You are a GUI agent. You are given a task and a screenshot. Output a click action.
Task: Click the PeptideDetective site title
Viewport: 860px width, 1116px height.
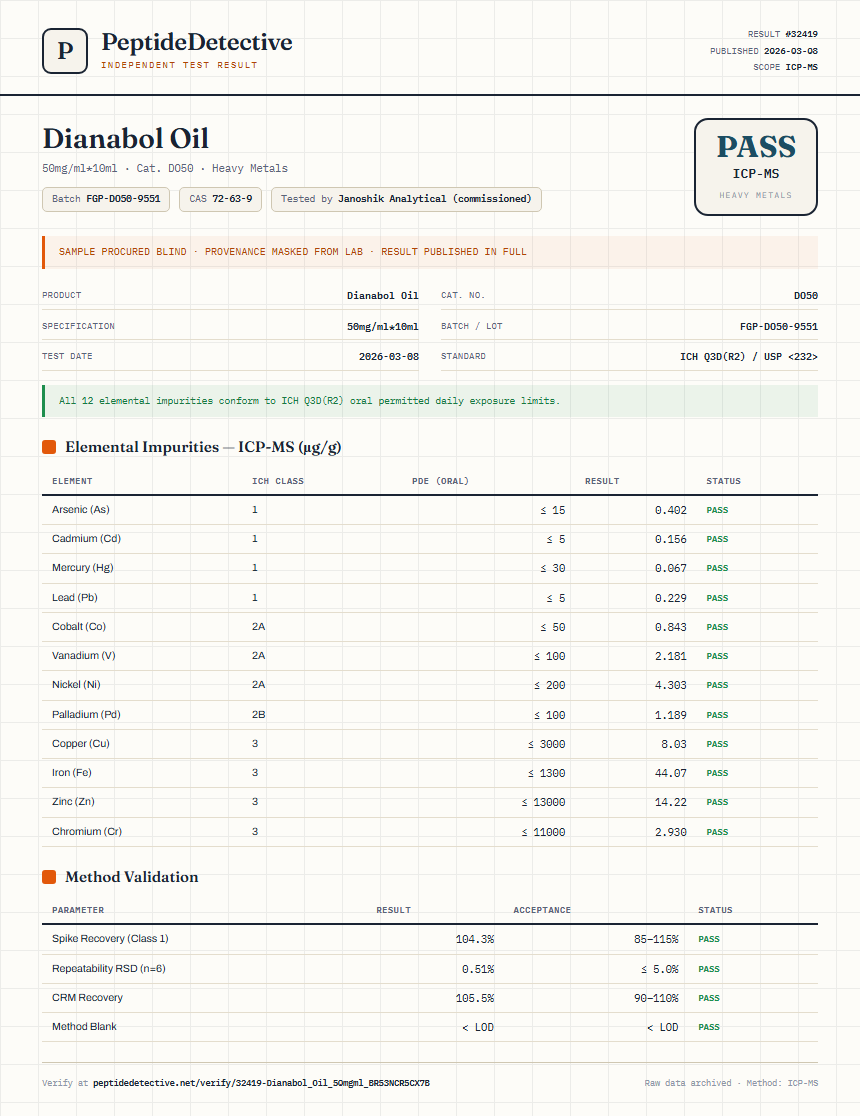(196, 42)
